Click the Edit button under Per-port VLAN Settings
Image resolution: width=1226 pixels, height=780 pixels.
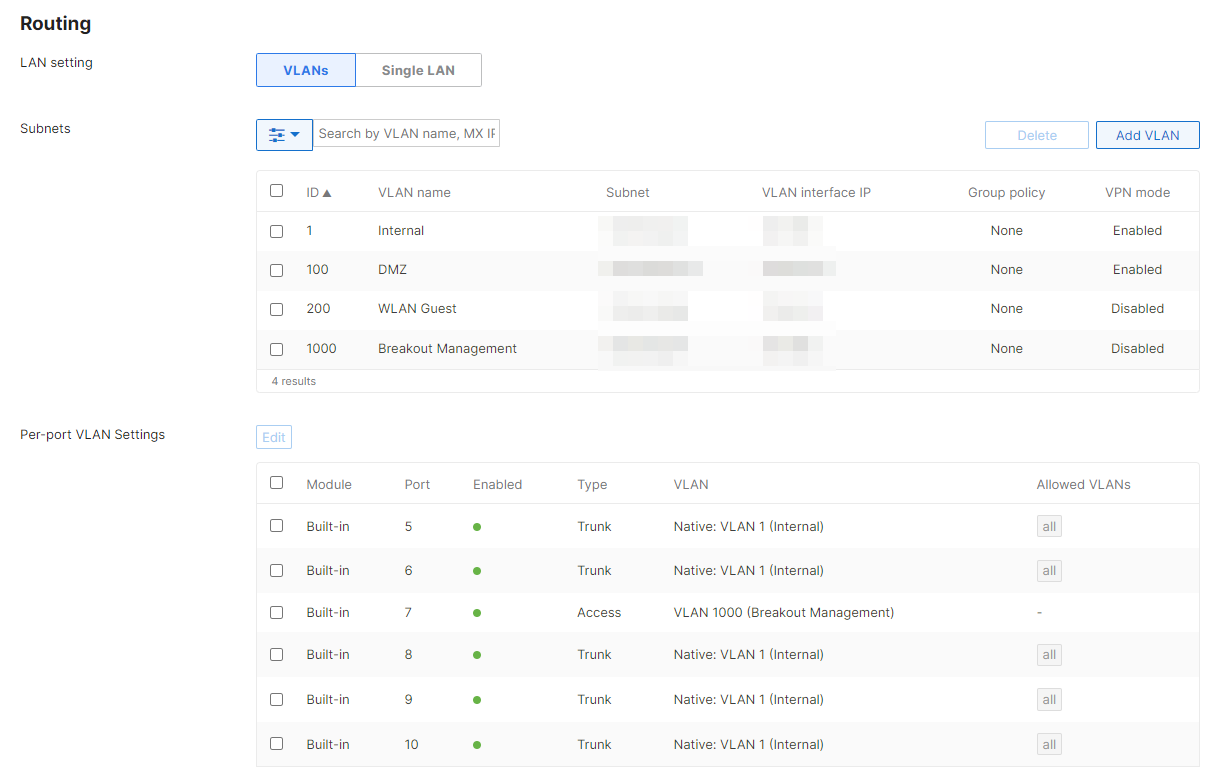(x=273, y=436)
